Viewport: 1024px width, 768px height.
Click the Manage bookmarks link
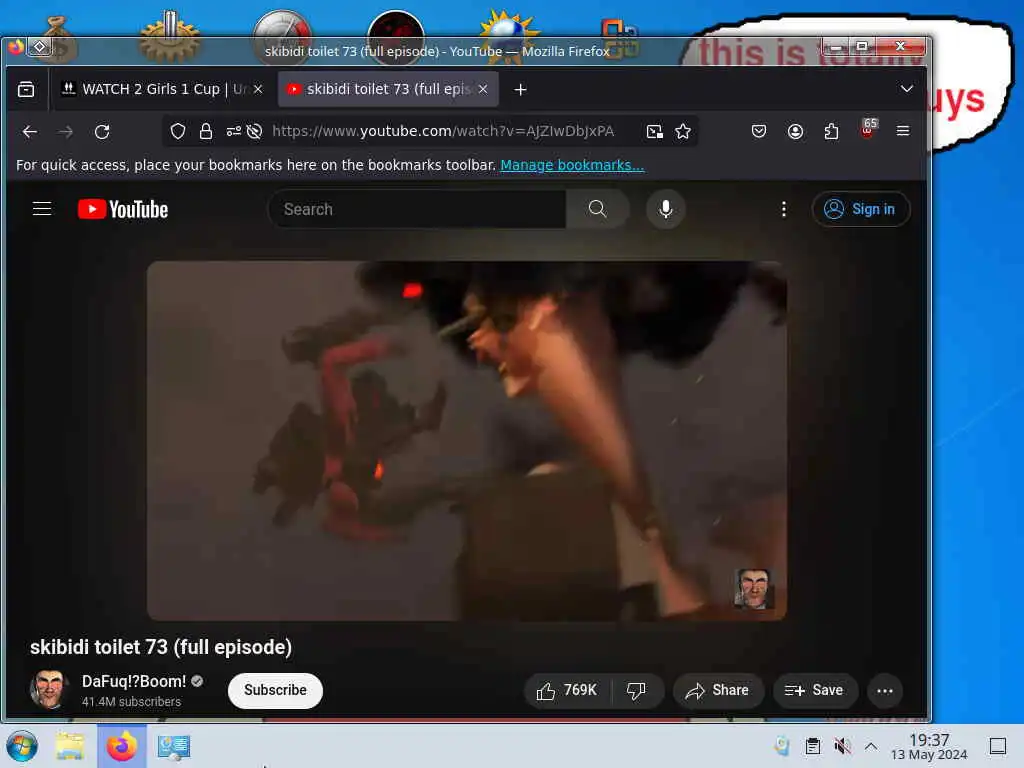pos(572,165)
